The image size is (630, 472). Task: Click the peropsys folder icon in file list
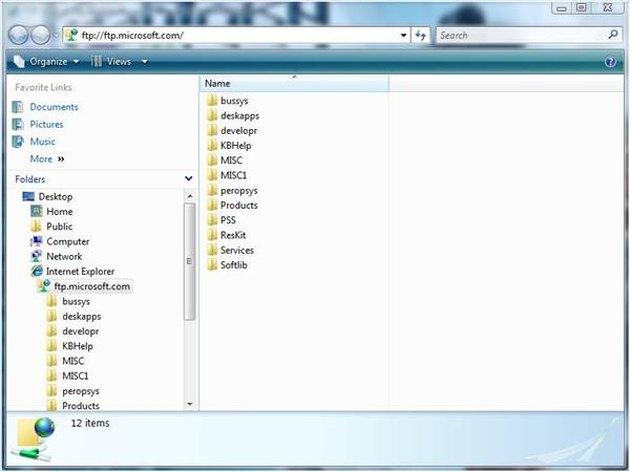click(x=212, y=190)
